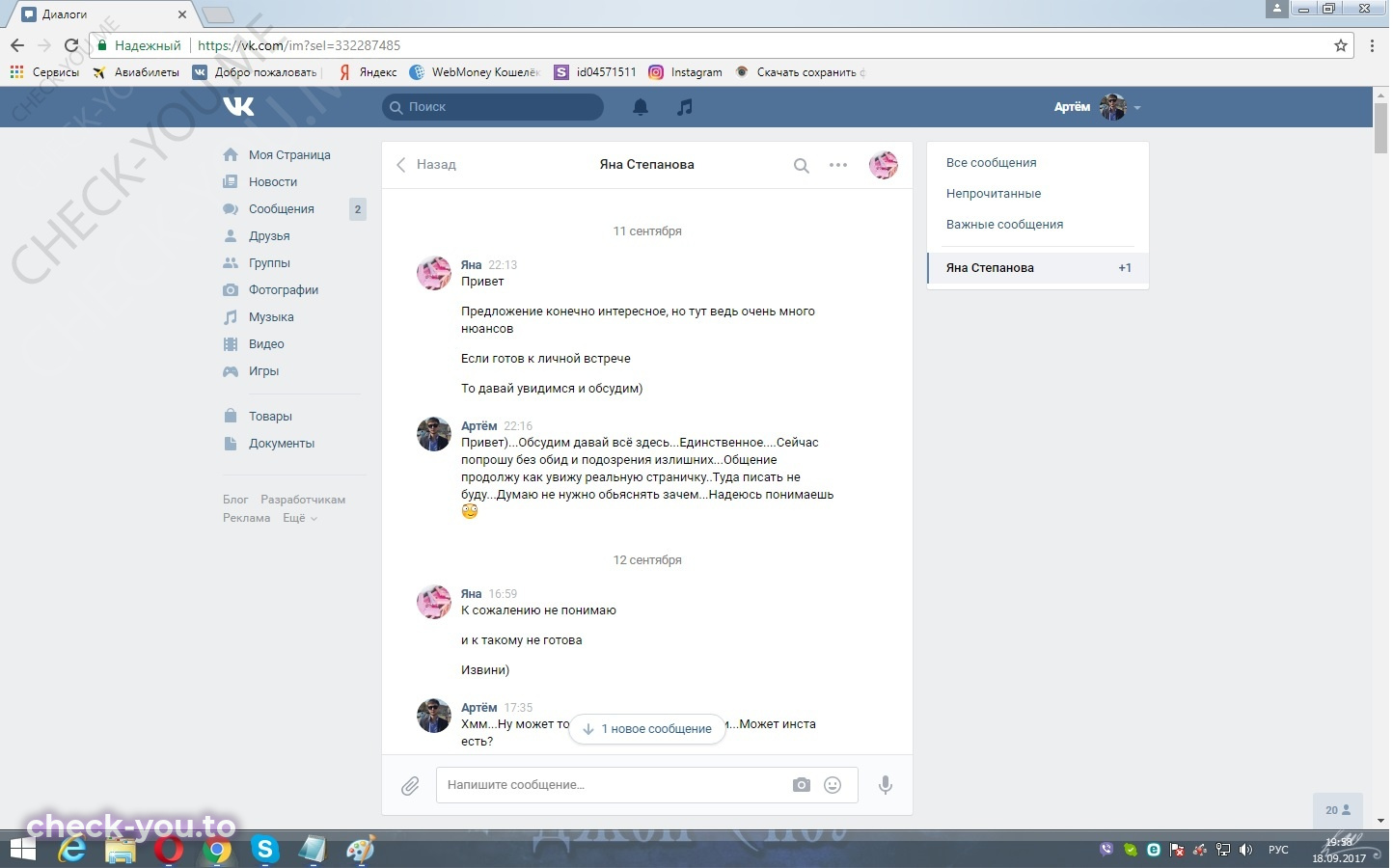
Task: Click Реклама footer link
Action: point(246,518)
